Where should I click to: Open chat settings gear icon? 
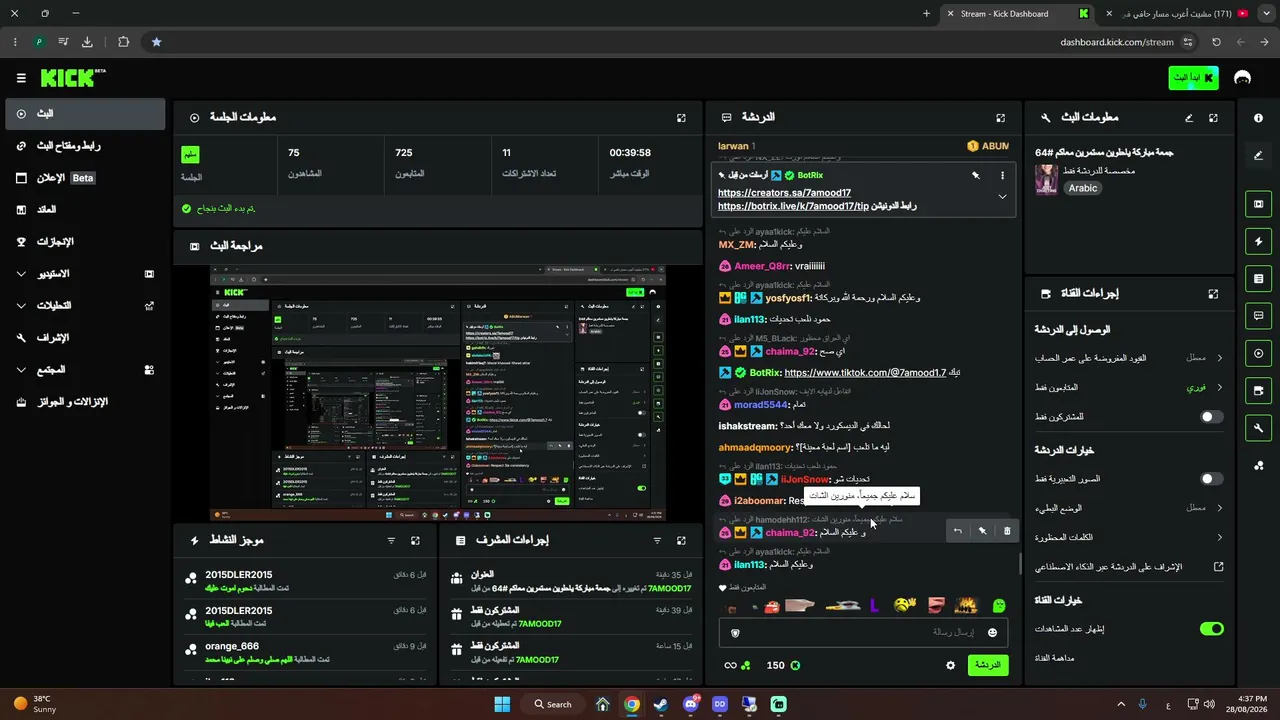coord(951,665)
